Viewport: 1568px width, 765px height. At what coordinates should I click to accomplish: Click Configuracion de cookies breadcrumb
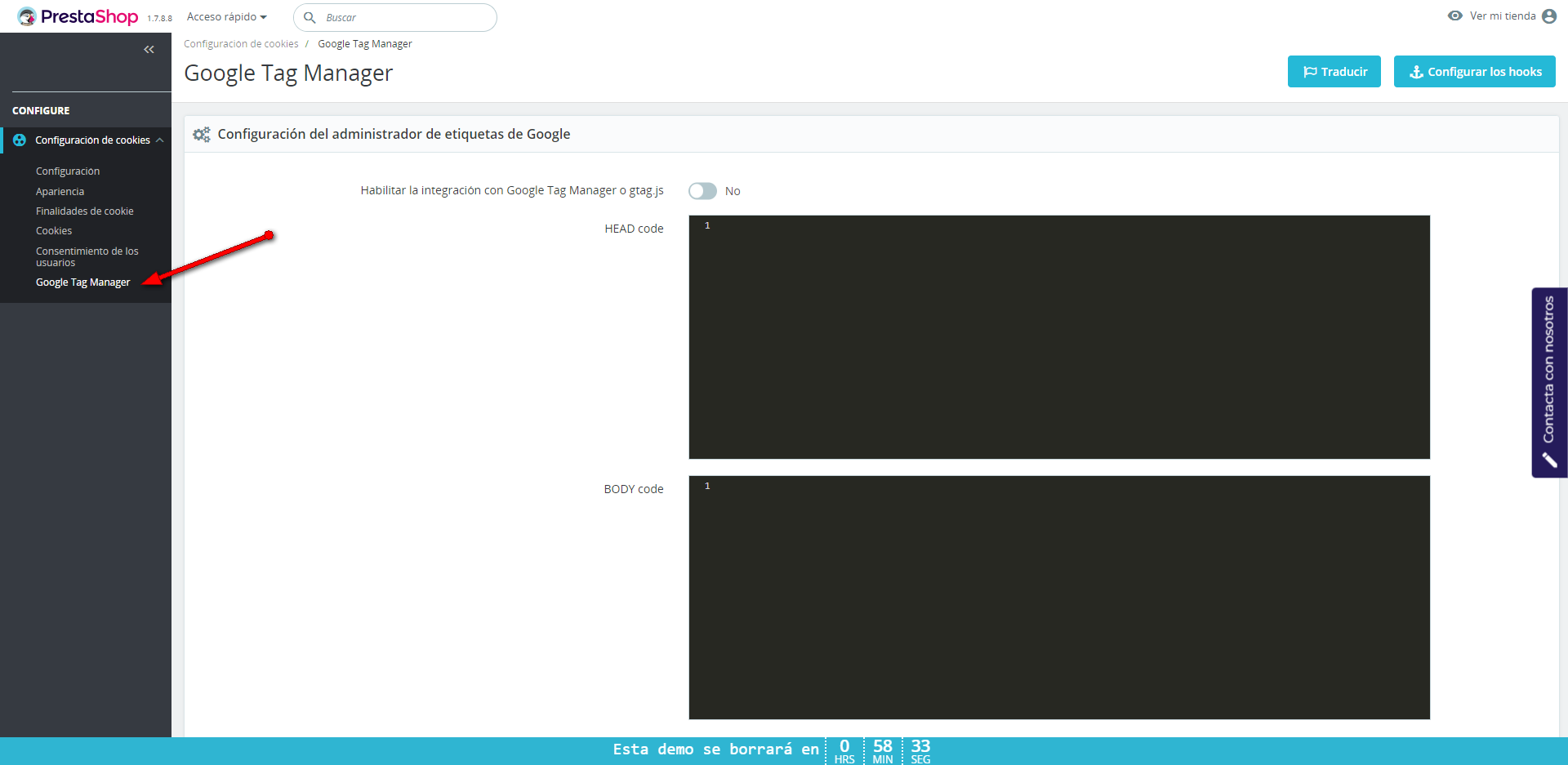241,44
